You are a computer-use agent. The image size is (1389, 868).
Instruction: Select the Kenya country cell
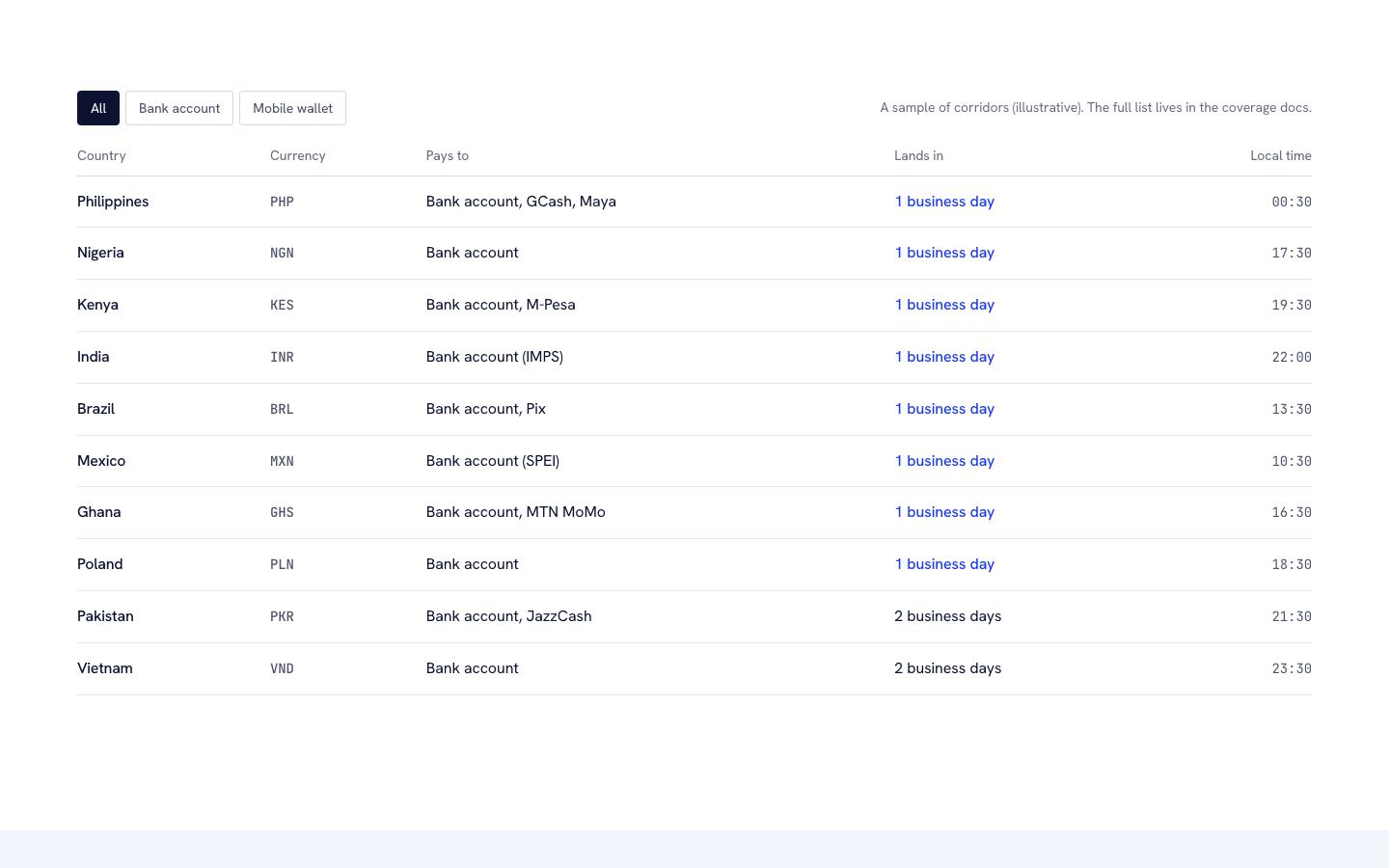(97, 305)
